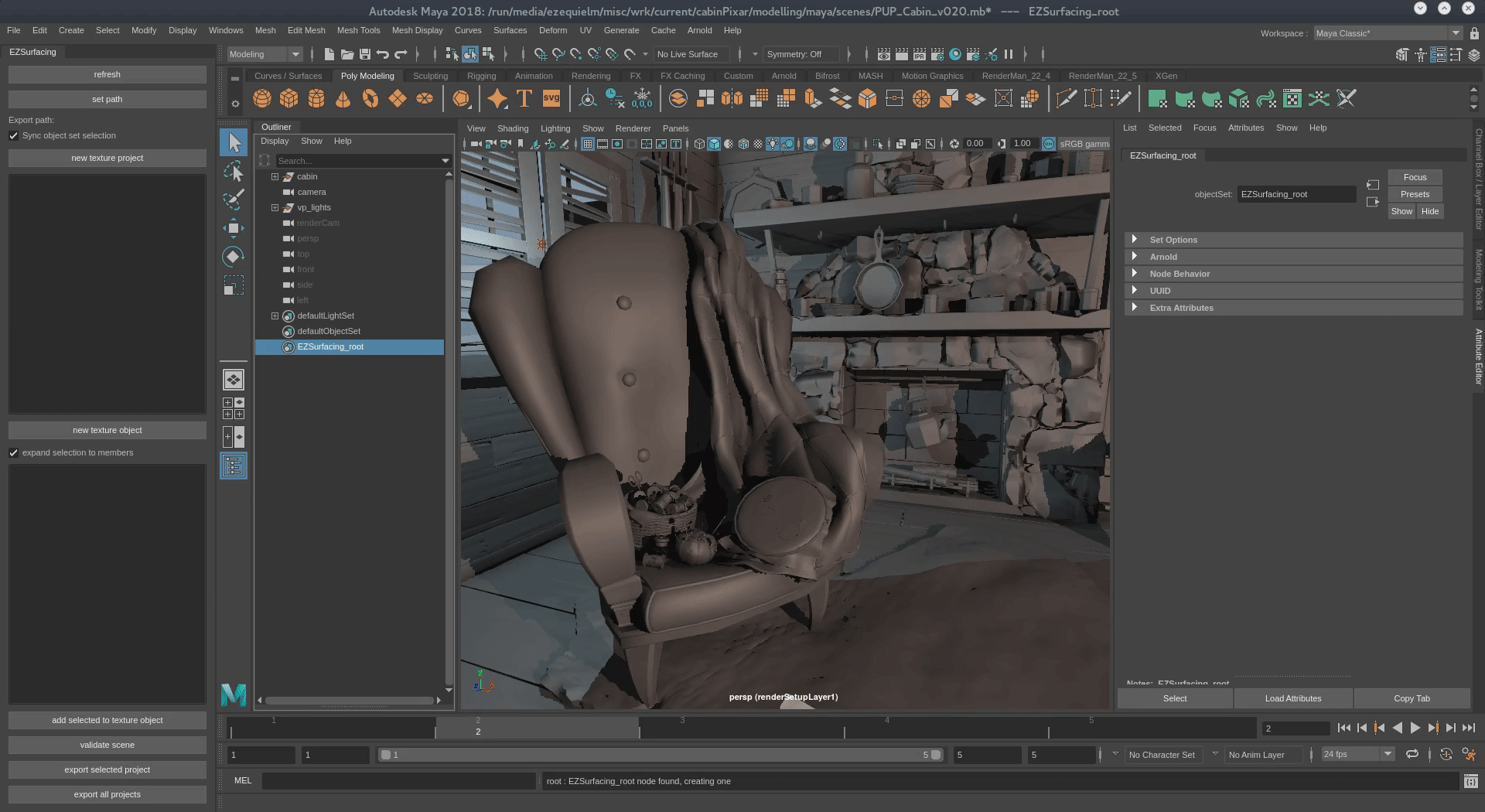Screen dimensions: 1485x812
Task: Open the 24 fps frame rate dropdown
Action: (1357, 754)
